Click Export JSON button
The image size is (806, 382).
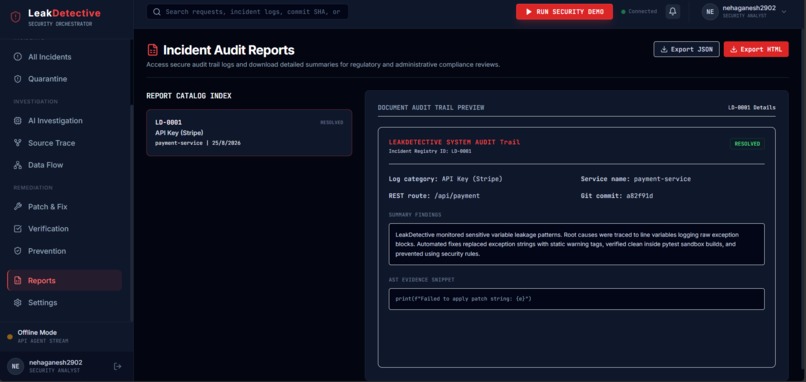[686, 49]
